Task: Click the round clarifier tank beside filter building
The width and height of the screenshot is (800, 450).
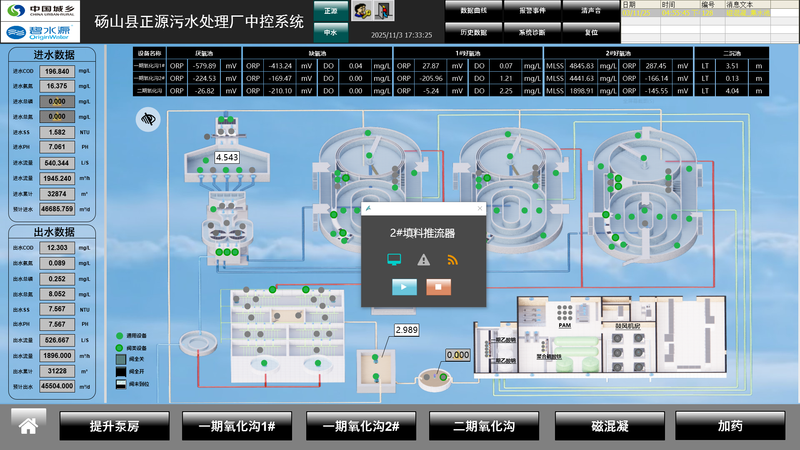Action: tap(198, 343)
